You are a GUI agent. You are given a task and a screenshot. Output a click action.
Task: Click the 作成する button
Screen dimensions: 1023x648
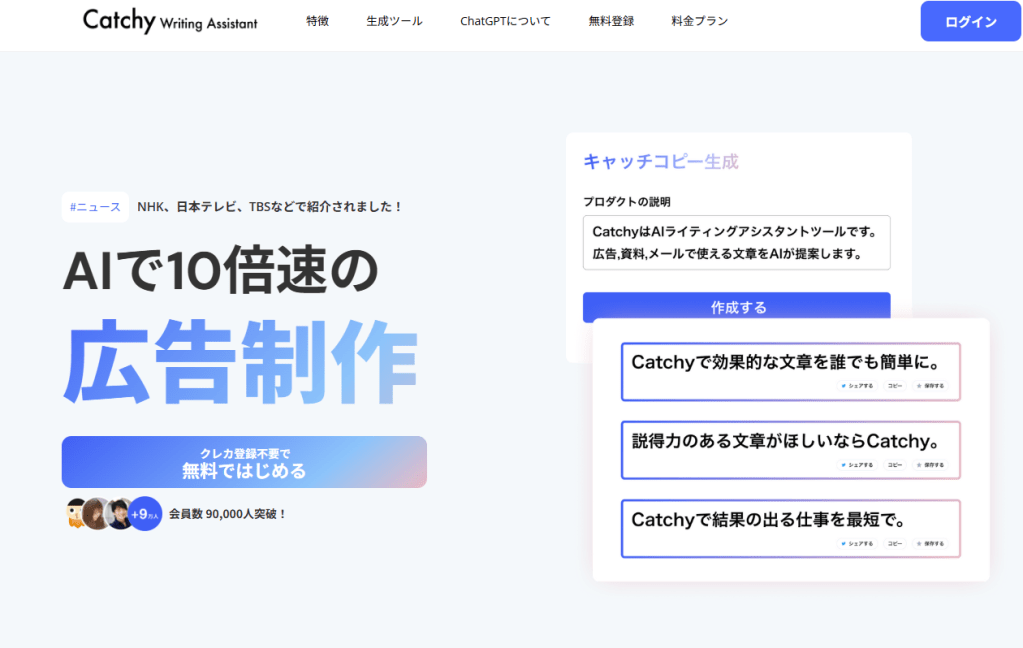737,307
